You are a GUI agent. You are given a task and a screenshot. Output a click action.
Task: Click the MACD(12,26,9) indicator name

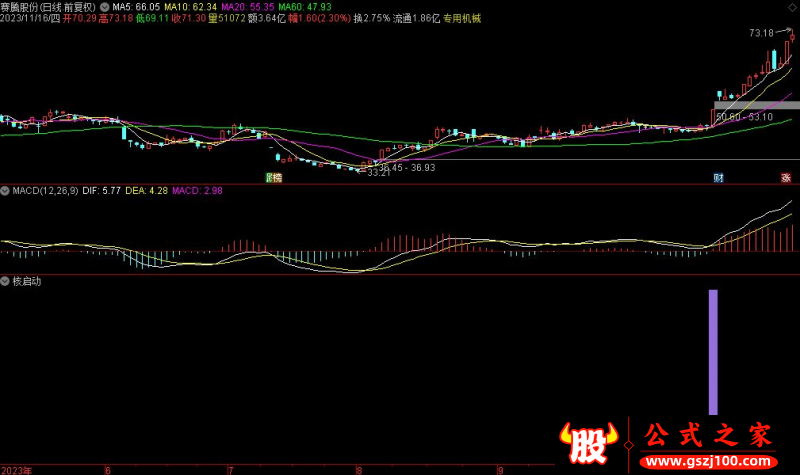45,191
